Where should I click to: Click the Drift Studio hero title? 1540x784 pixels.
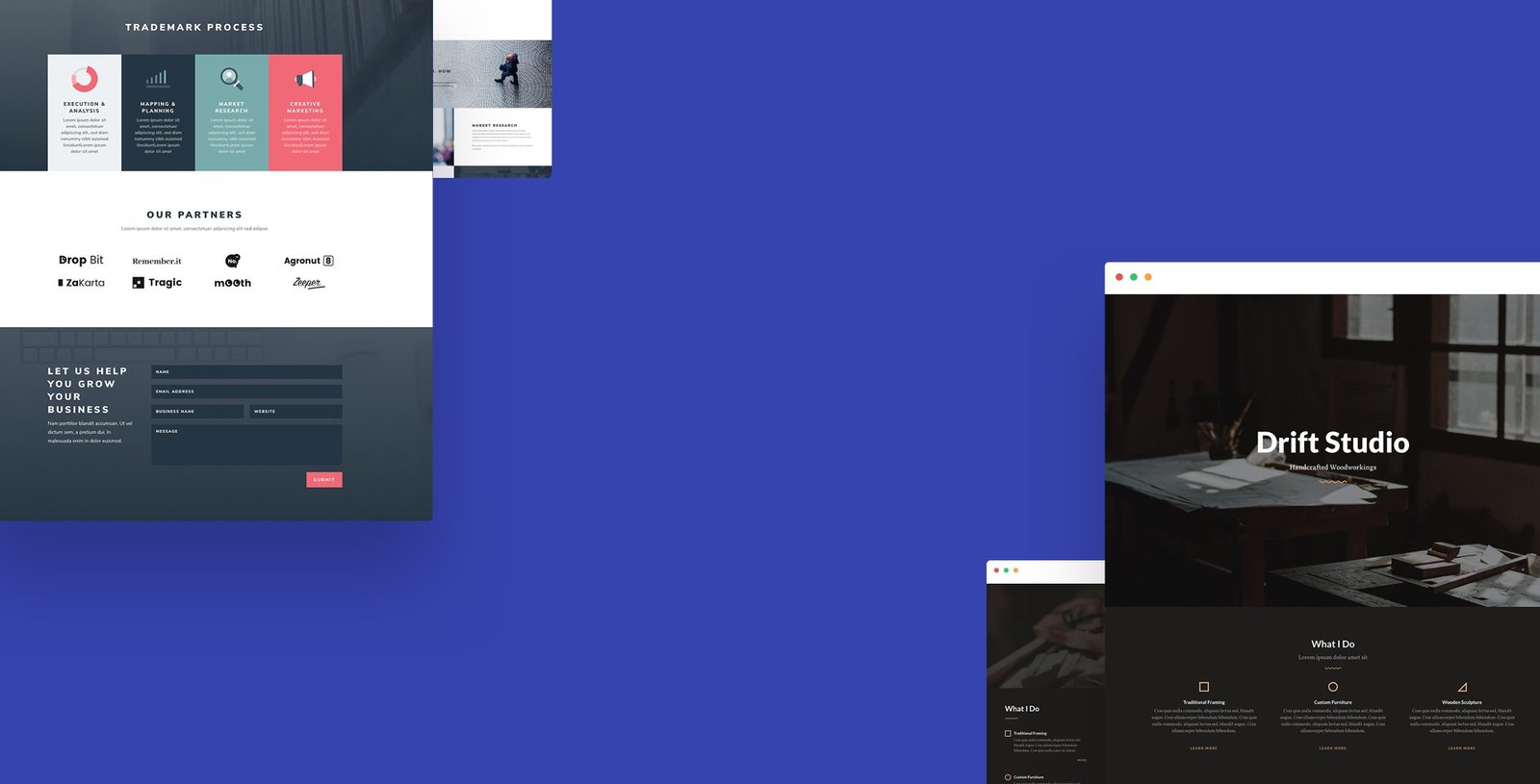pyautogui.click(x=1332, y=443)
